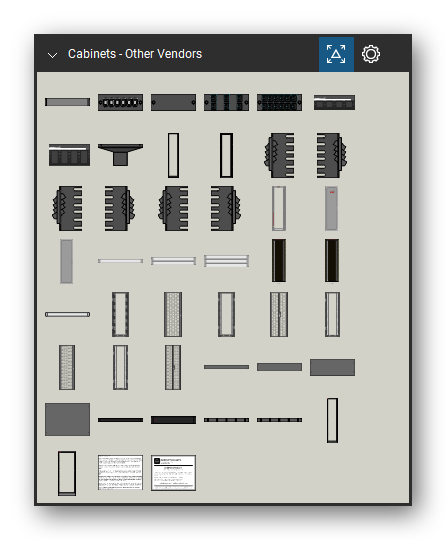This screenshot has width=446, height=540.
Task: Toggle the blue fit-to-view icon button
Action: click(x=336, y=54)
